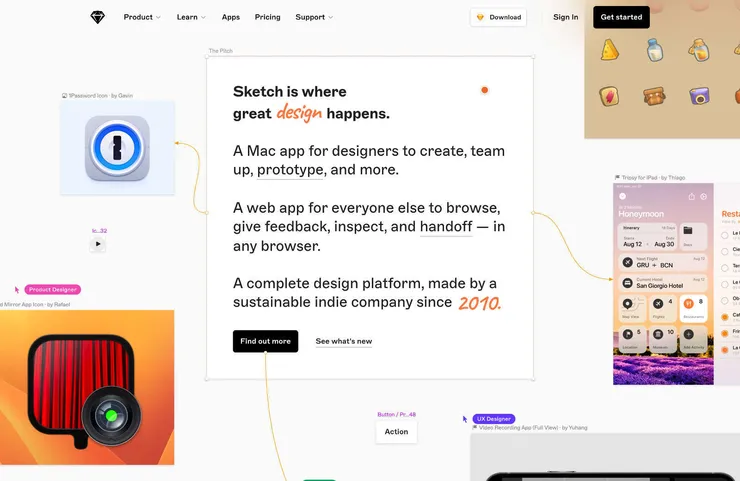Screen dimensions: 740x481
Task: Tap the Next Flight airplane icon
Action: [627, 262]
